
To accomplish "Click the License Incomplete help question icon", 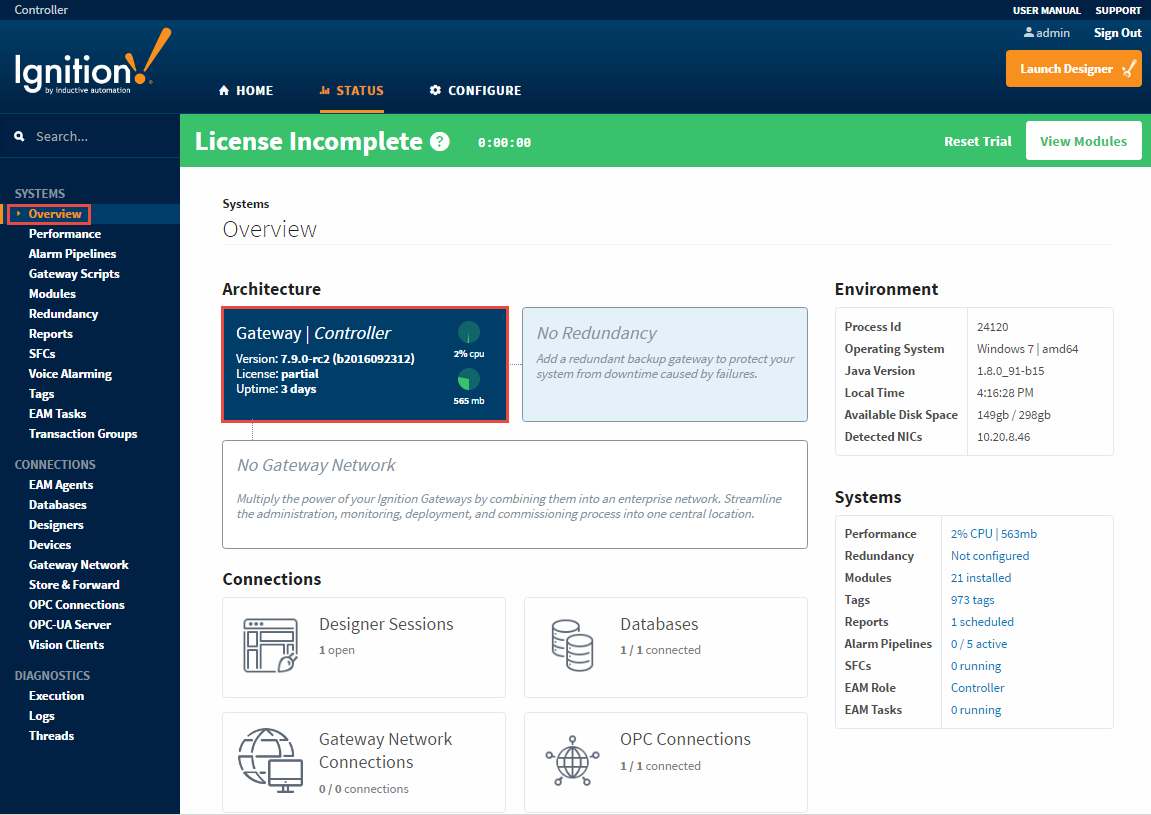I will pyautogui.click(x=439, y=142).
